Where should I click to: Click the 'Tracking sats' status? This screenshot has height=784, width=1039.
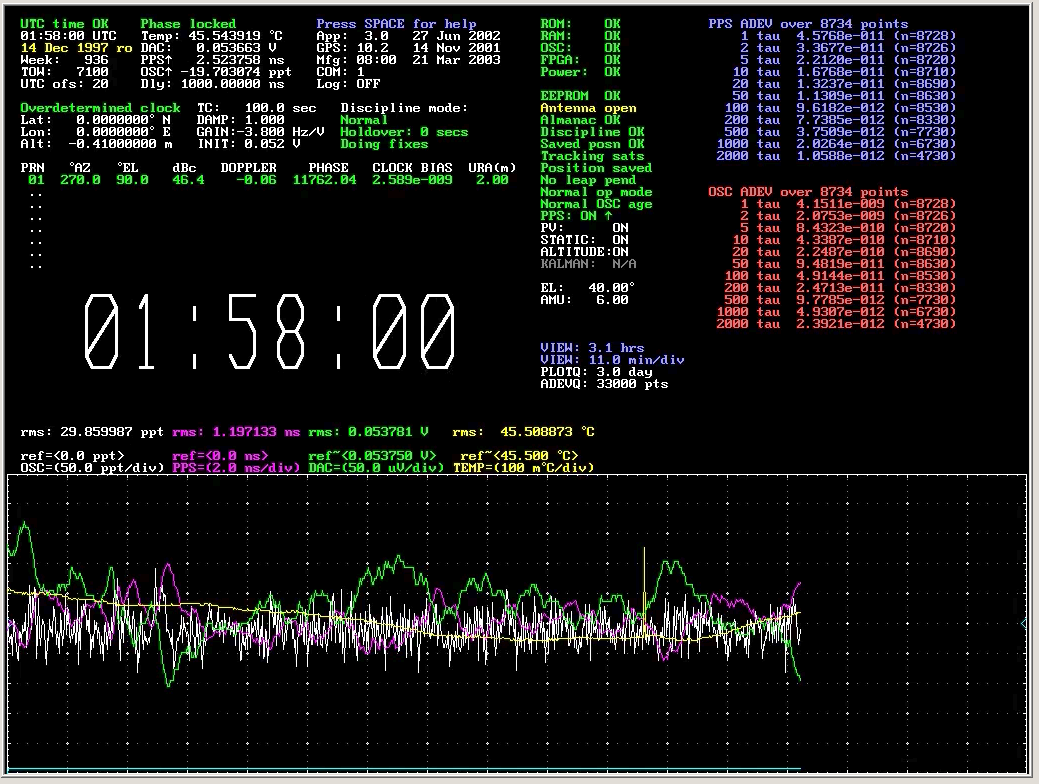[x=592, y=156]
